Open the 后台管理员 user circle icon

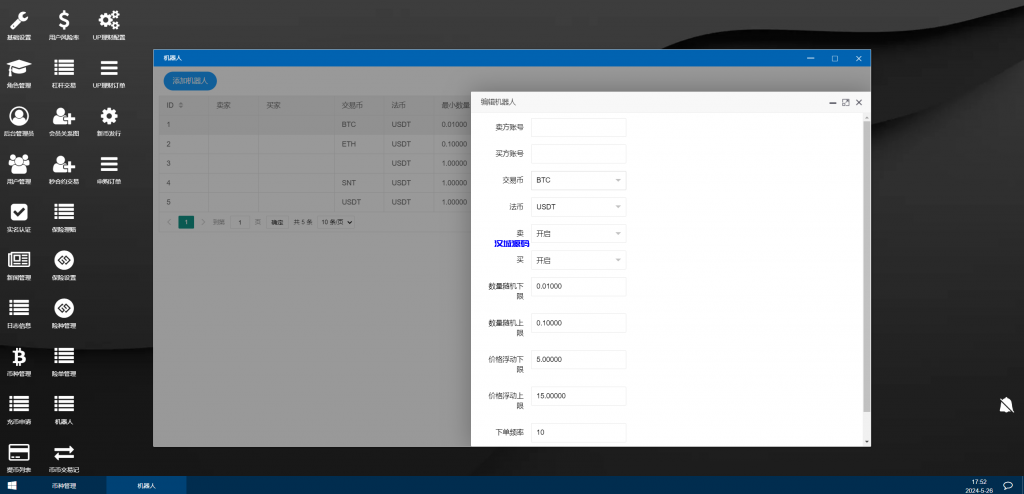click(19, 116)
